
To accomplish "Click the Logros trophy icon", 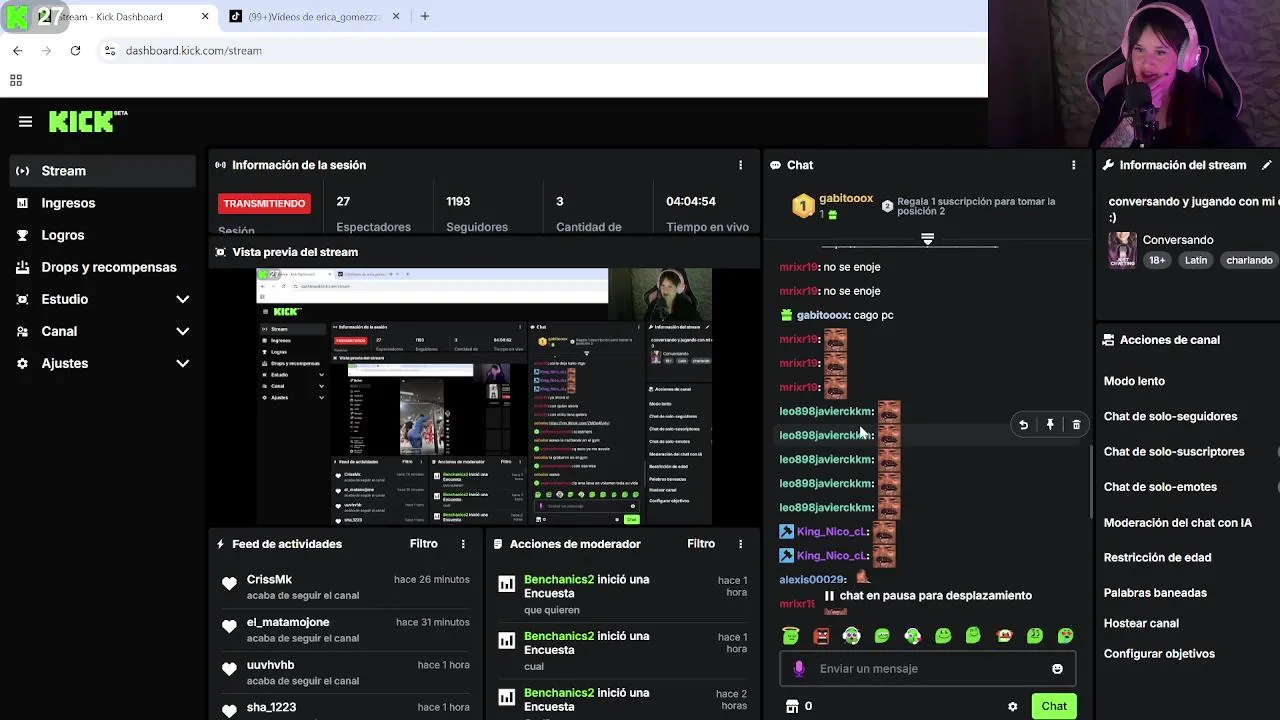I will pyautogui.click(x=22, y=235).
